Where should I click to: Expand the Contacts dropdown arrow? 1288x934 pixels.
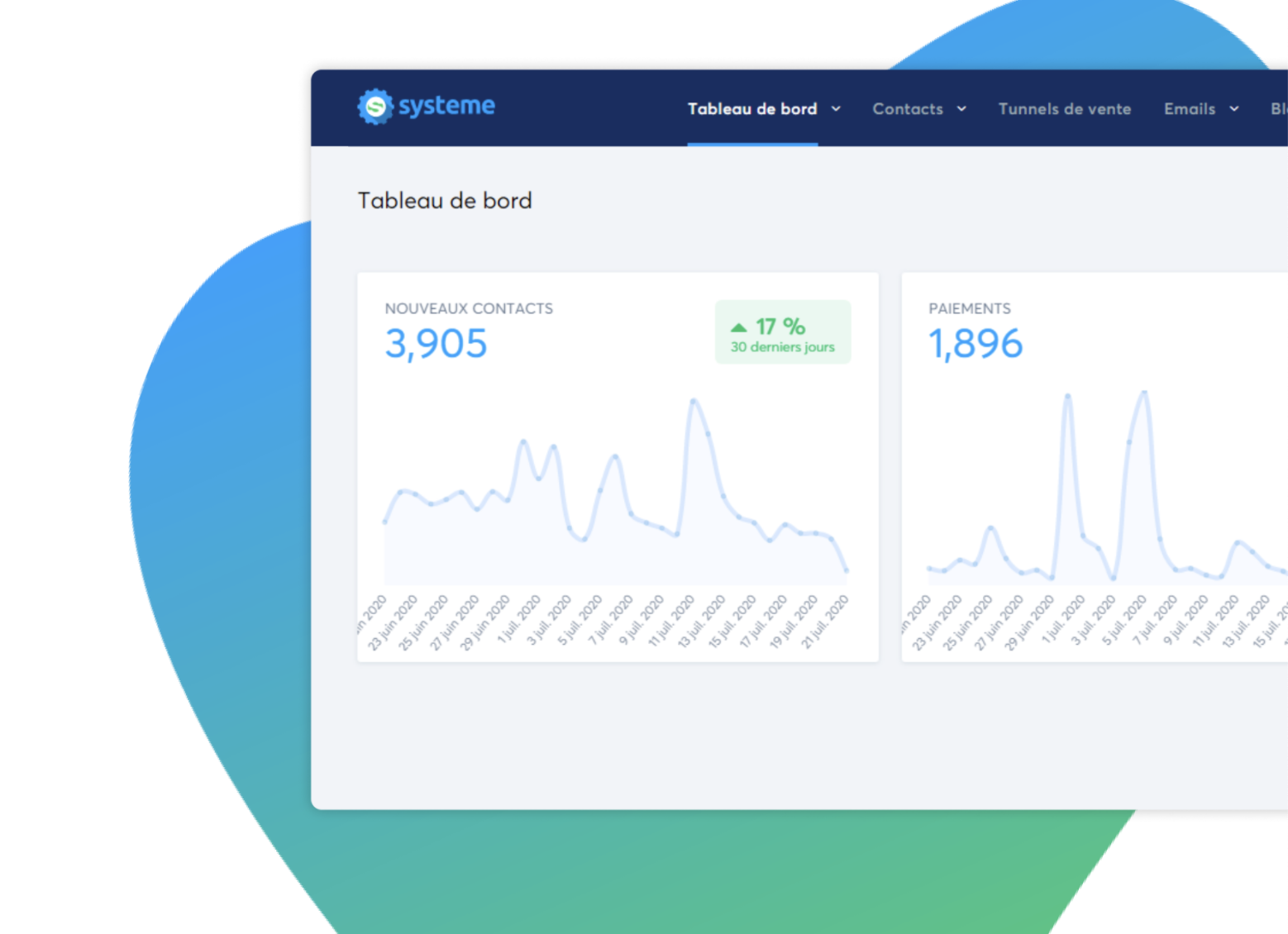pyautogui.click(x=961, y=109)
